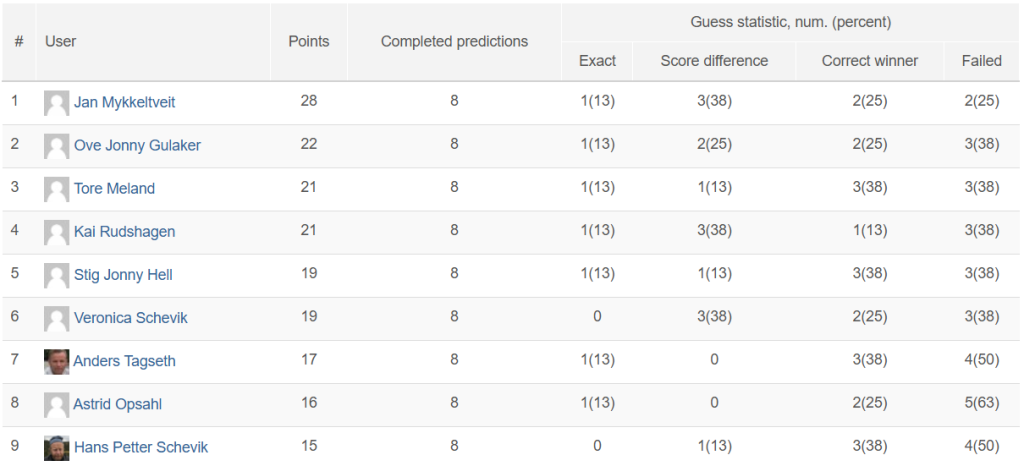
Task: Click the Points column header
Action: point(309,42)
